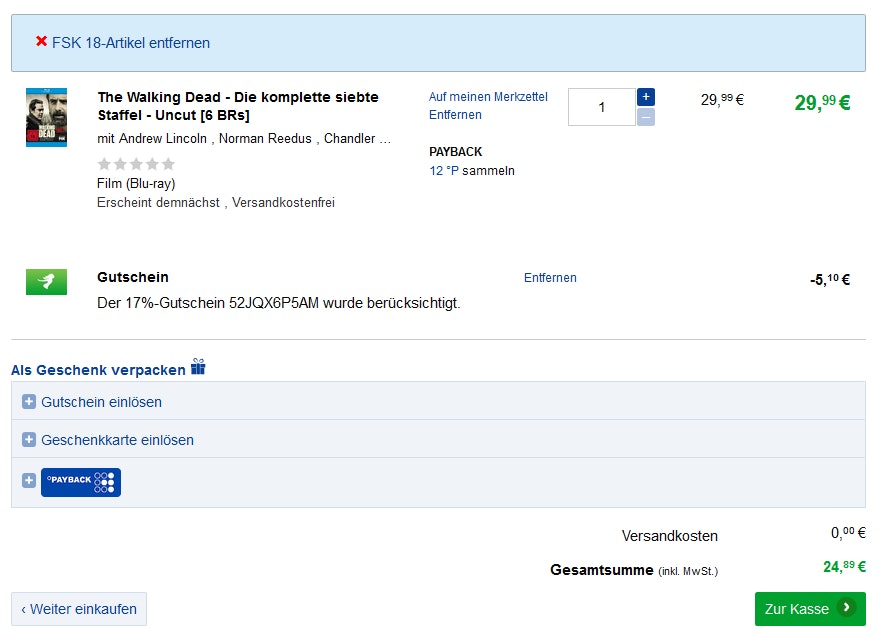Remove the applied 17% Gutschein voucher
The width and height of the screenshot is (879, 629).
pos(550,278)
